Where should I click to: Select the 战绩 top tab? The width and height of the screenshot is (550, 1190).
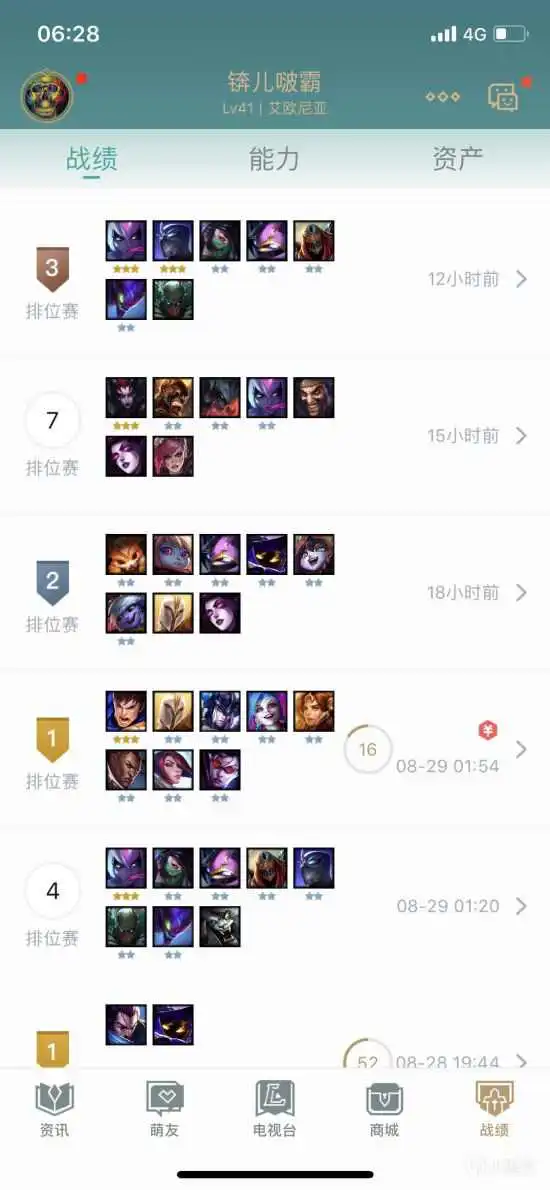[92, 159]
